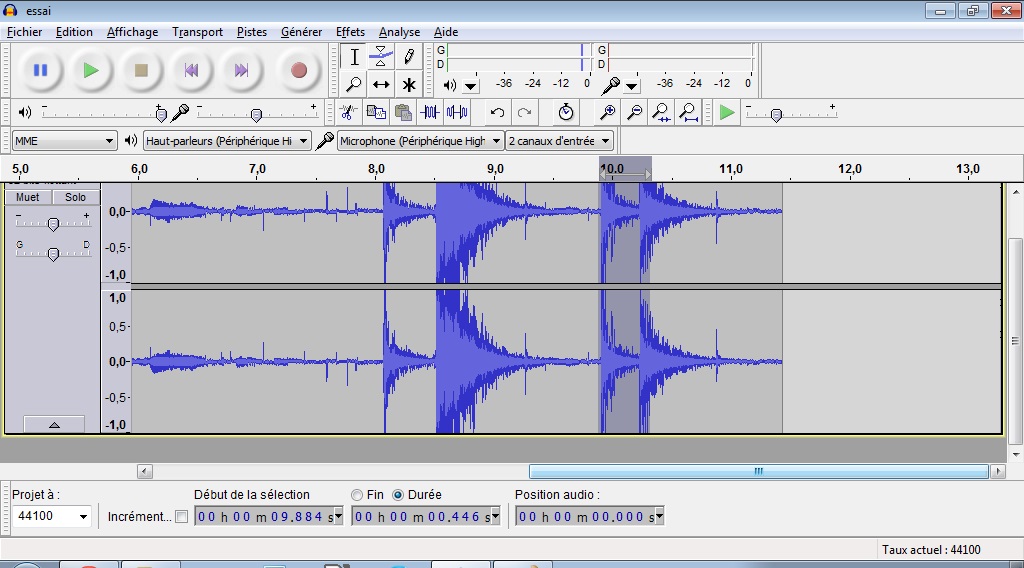This screenshot has height=568, width=1024.
Task: Open the Sync-Lock tracks clock icon
Action: 566,112
